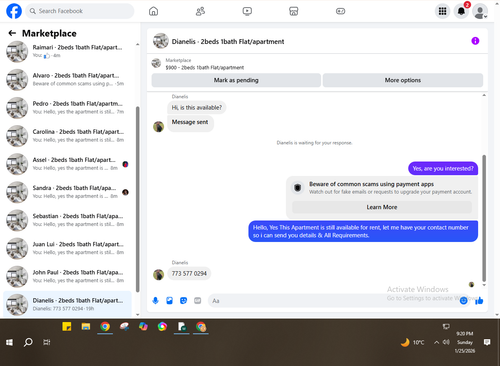Click the 'Hi, is this available?' message

pos(197,108)
